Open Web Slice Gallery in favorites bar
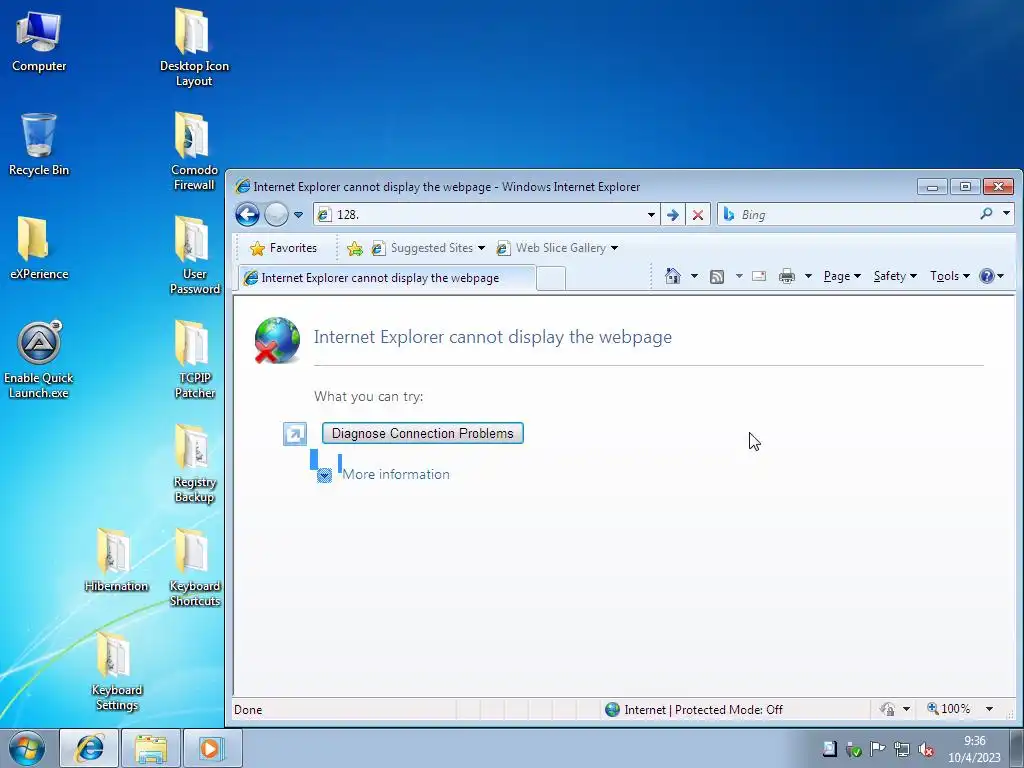 pyautogui.click(x=557, y=248)
